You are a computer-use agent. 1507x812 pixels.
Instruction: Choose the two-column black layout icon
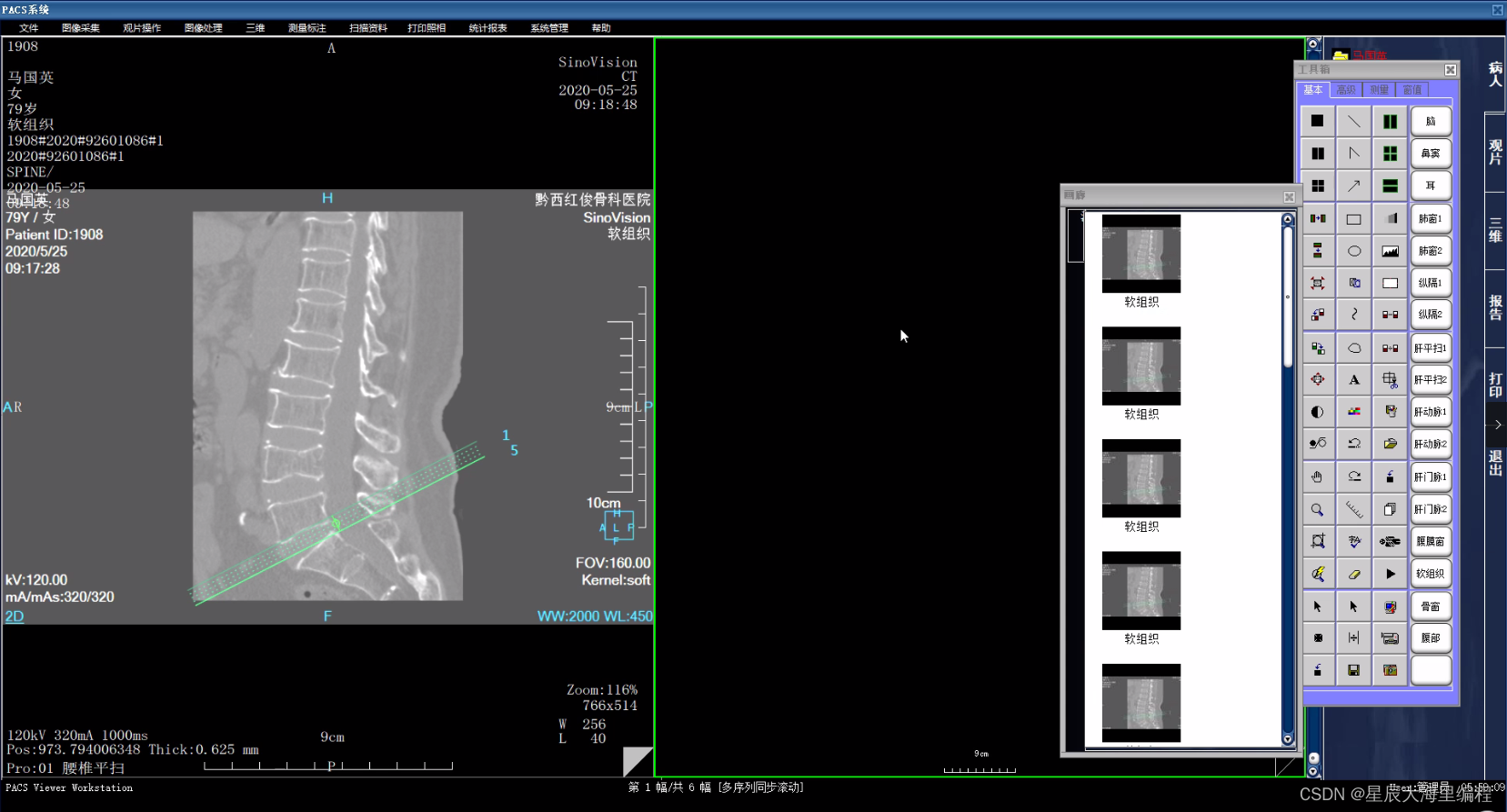(1317, 154)
